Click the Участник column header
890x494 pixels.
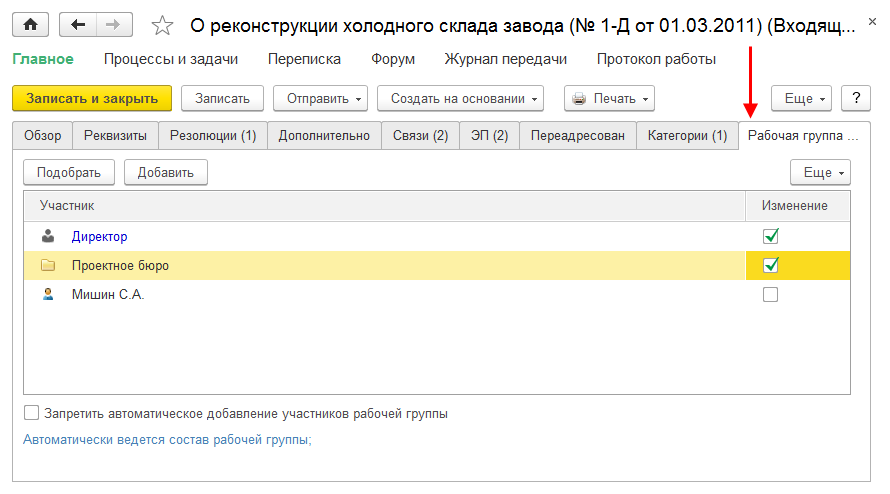67,206
